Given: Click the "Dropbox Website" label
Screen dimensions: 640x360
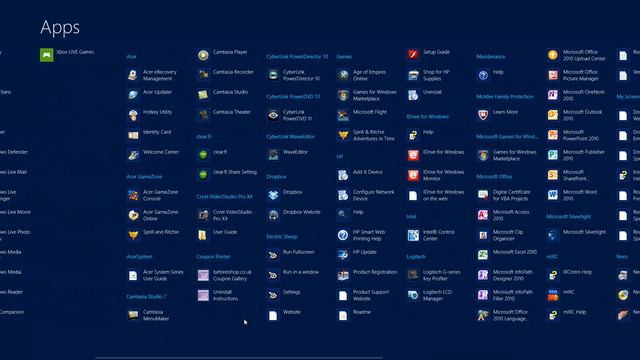Looking at the screenshot, I should point(302,212).
